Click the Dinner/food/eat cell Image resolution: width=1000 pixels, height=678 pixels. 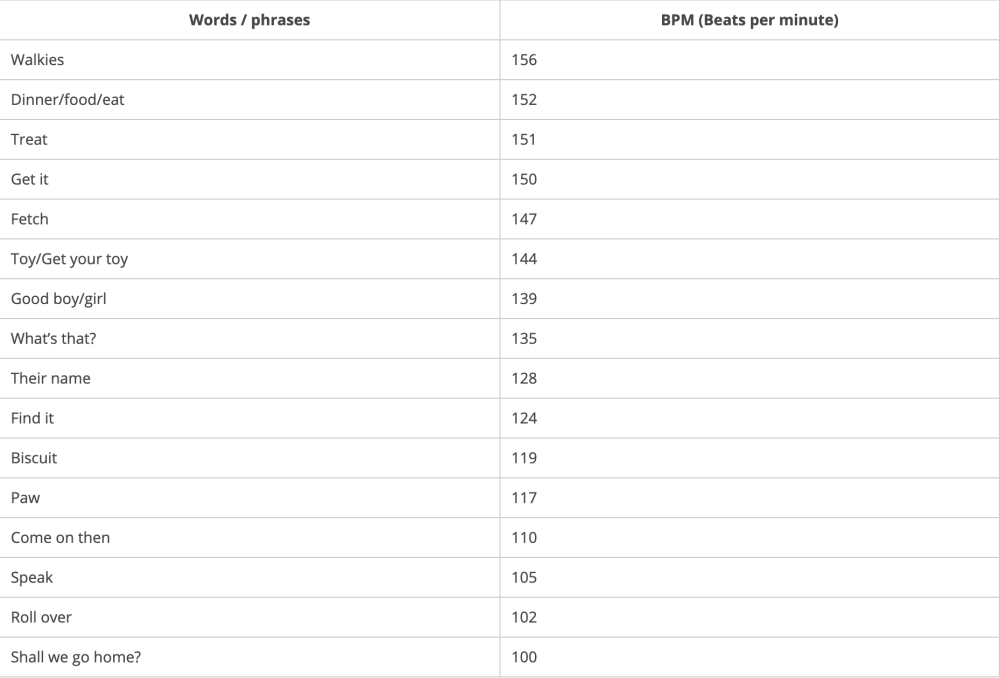tap(68, 100)
